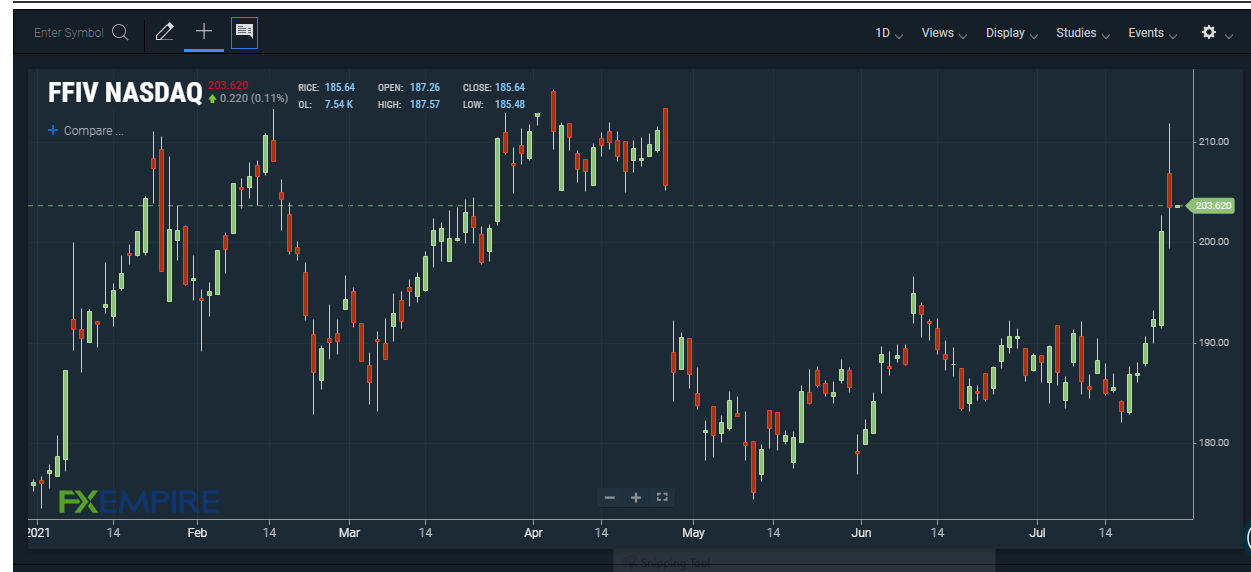This screenshot has height=572, width=1251.
Task: Expand the Events dropdown menu
Action: [x=1153, y=33]
